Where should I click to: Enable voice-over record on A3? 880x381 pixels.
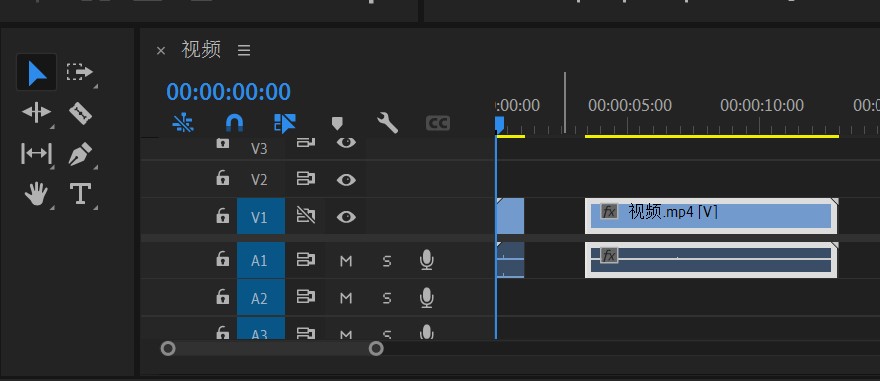[x=427, y=332]
